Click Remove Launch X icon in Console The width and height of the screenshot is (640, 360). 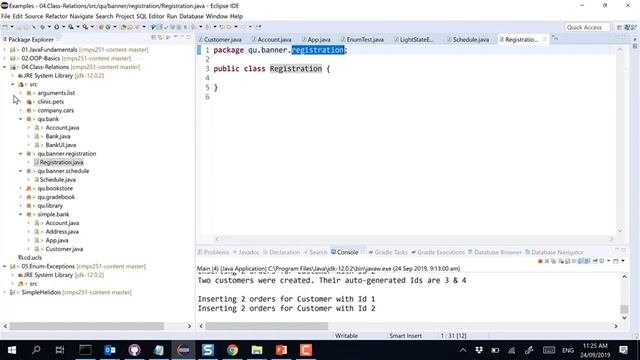547,261
